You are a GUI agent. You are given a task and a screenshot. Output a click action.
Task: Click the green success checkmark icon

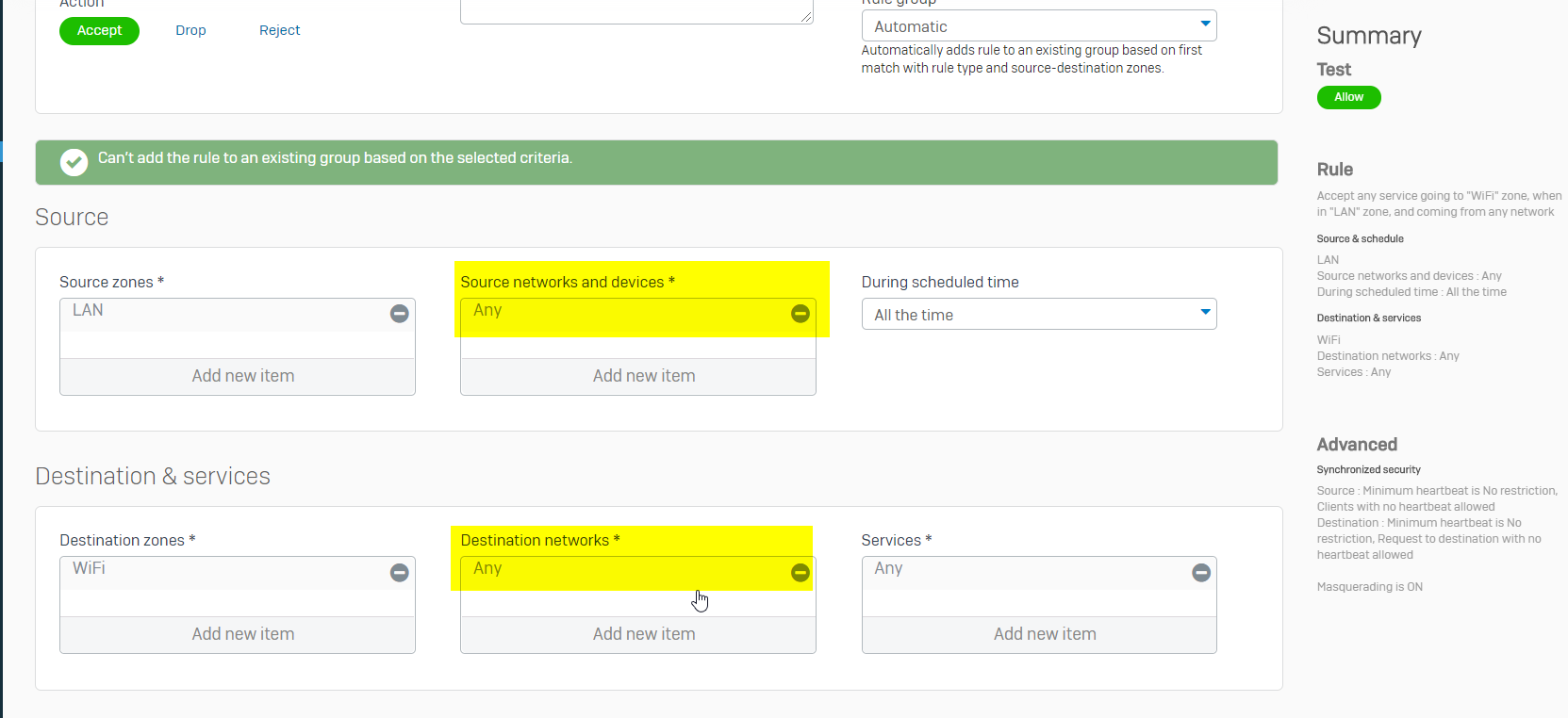(74, 162)
